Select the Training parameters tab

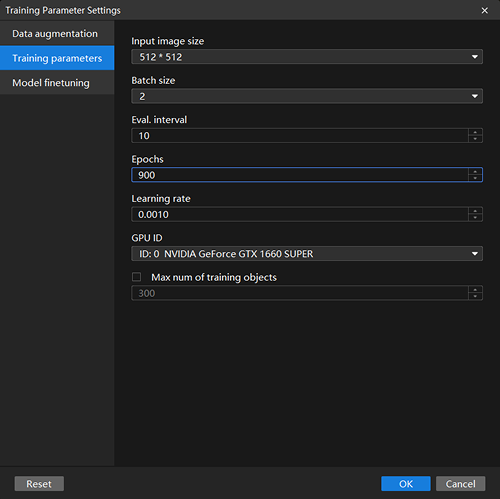click(x=57, y=58)
